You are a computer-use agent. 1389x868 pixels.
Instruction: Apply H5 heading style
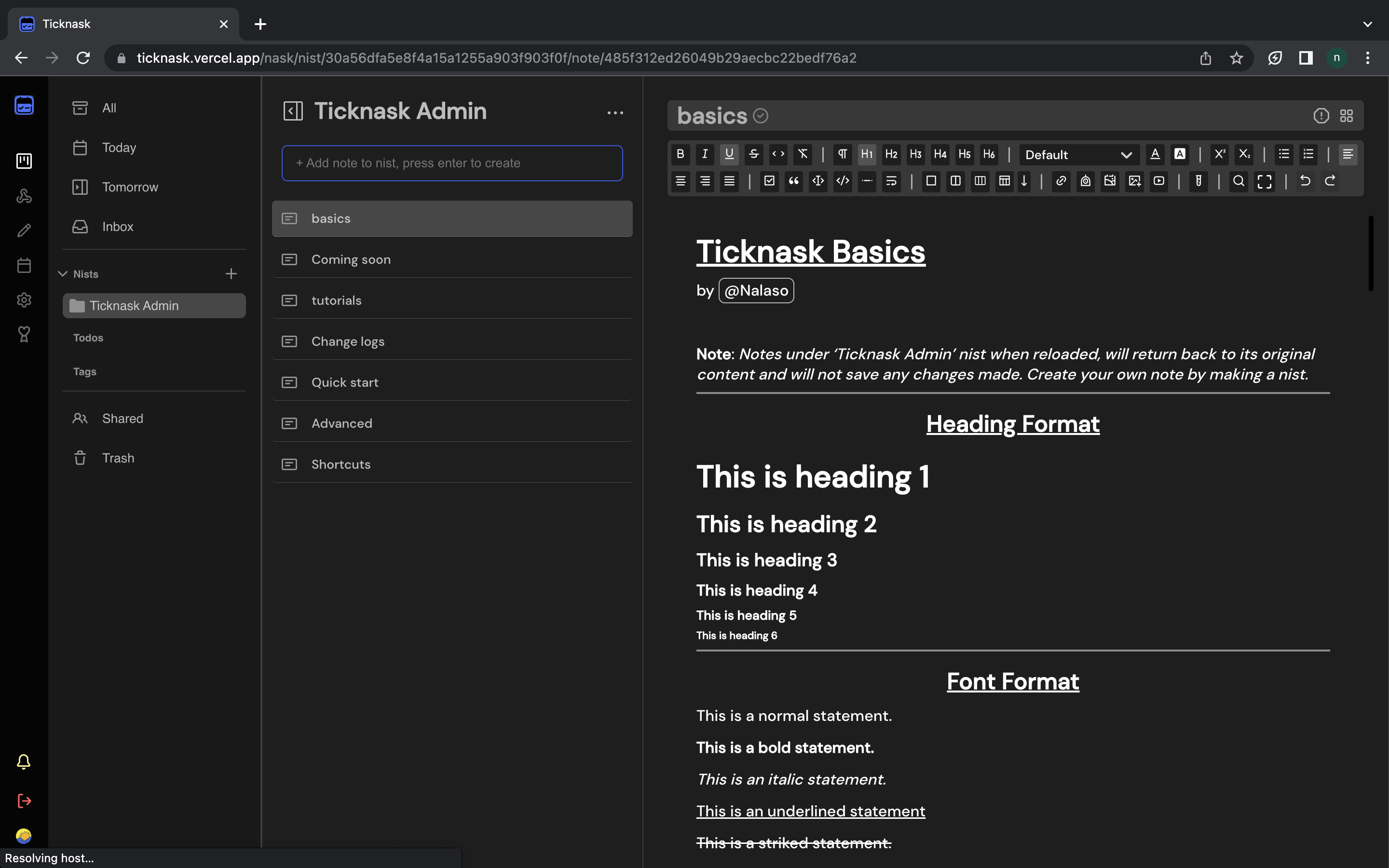965,154
